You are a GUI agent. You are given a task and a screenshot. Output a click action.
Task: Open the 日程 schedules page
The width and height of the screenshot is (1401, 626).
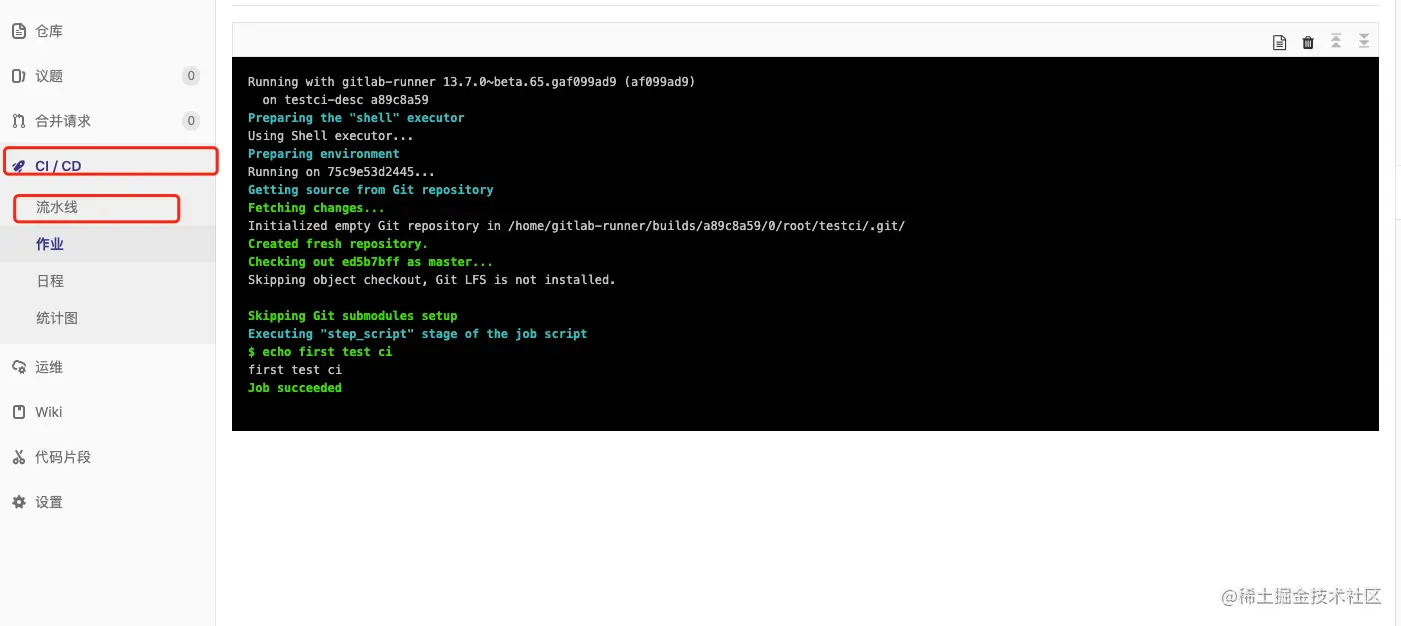point(50,281)
